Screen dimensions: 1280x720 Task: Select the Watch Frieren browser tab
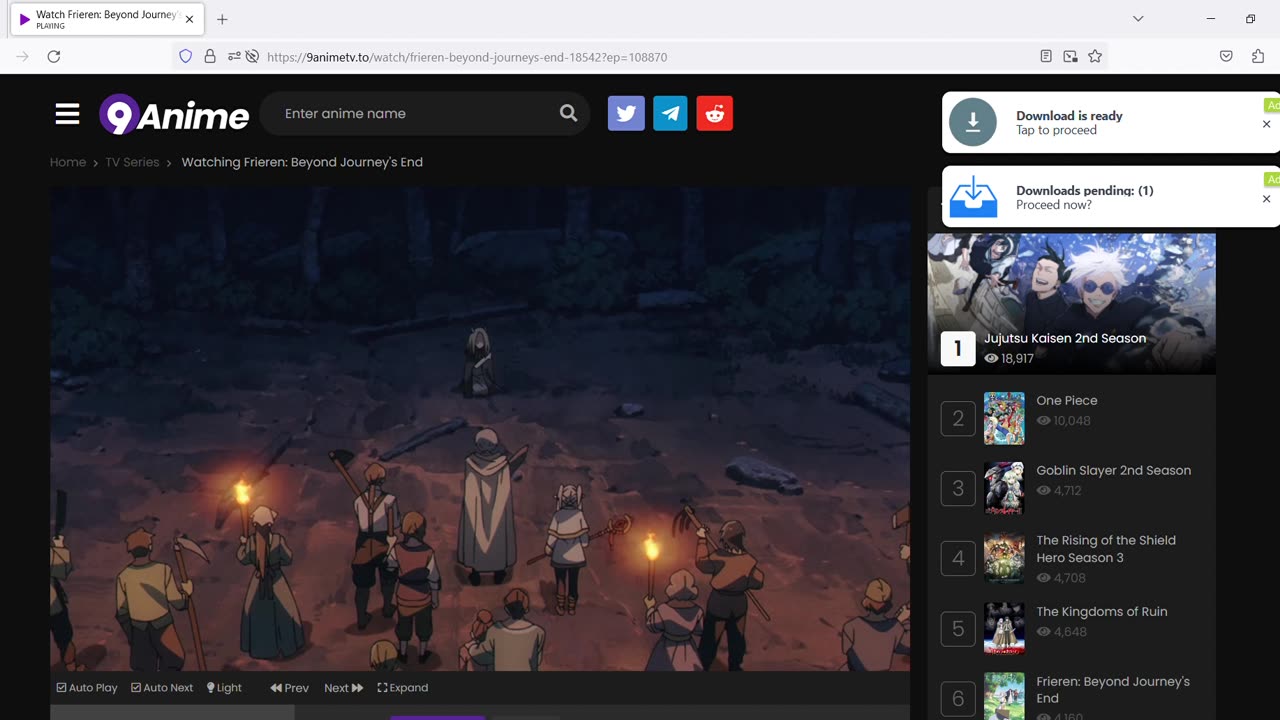[x=106, y=19]
